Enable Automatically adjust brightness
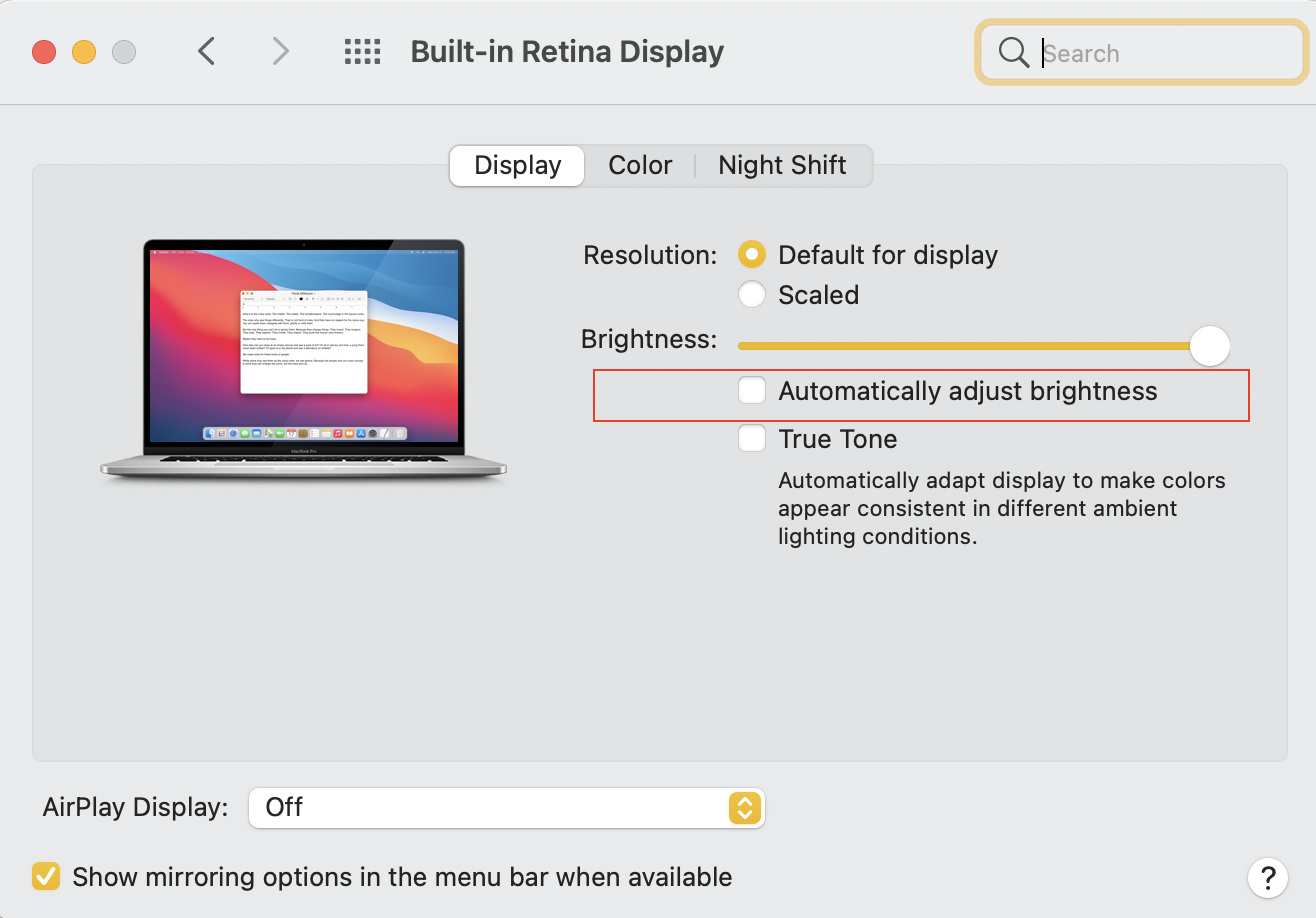Screen dimensions: 1316x918 [751, 390]
